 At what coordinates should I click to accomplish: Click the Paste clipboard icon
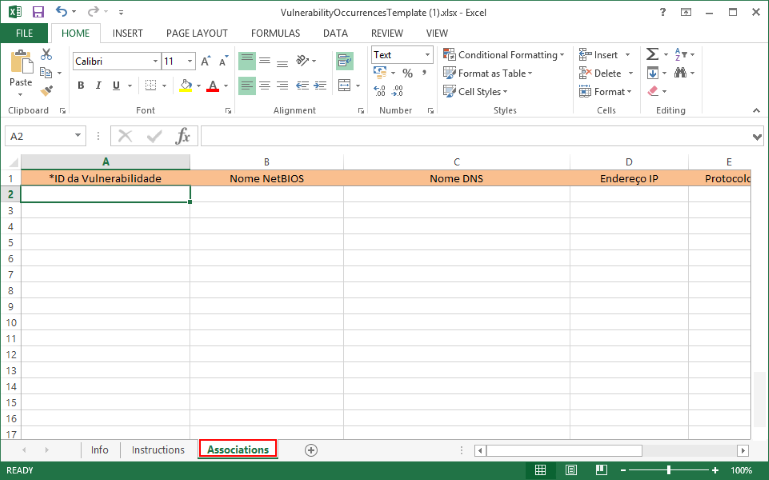click(21, 63)
